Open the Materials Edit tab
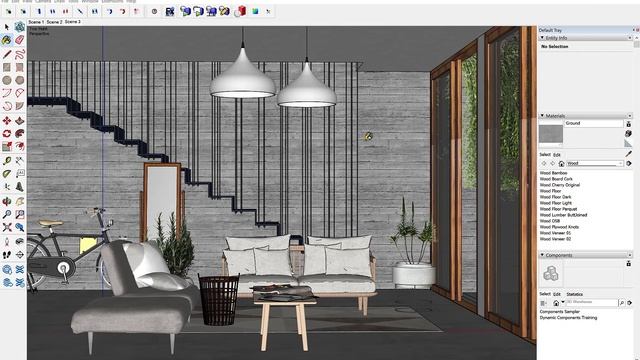 (x=556, y=155)
